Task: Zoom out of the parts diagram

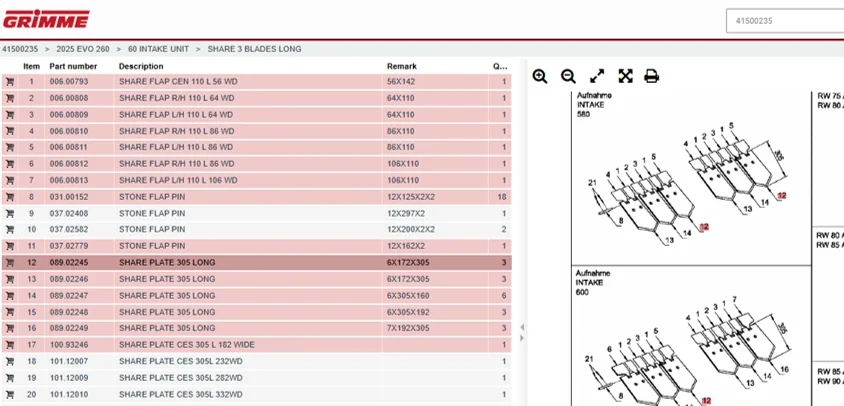Action: coord(568,76)
